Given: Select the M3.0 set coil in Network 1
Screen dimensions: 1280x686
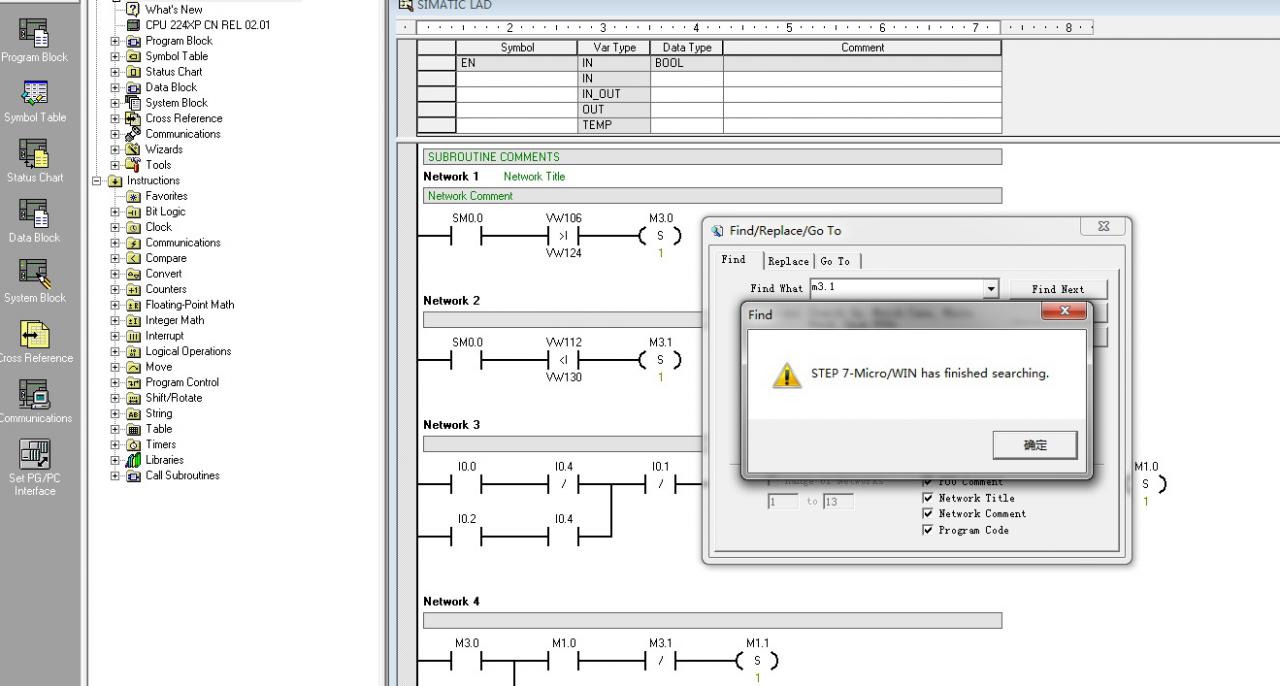Looking at the screenshot, I should pyautogui.click(x=660, y=236).
